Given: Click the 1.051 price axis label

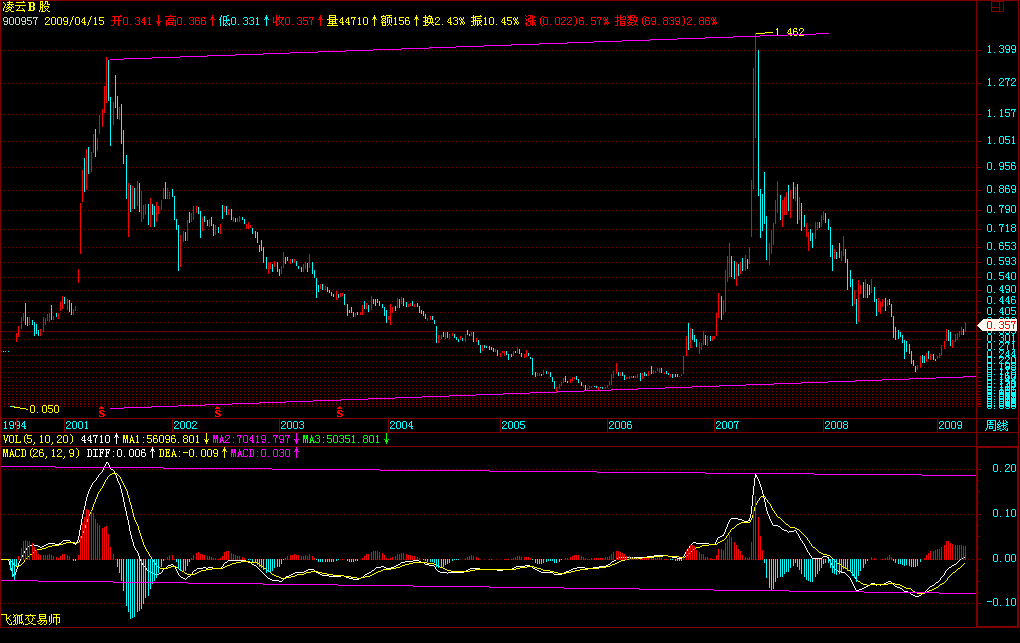Looking at the screenshot, I should coord(1001,140).
